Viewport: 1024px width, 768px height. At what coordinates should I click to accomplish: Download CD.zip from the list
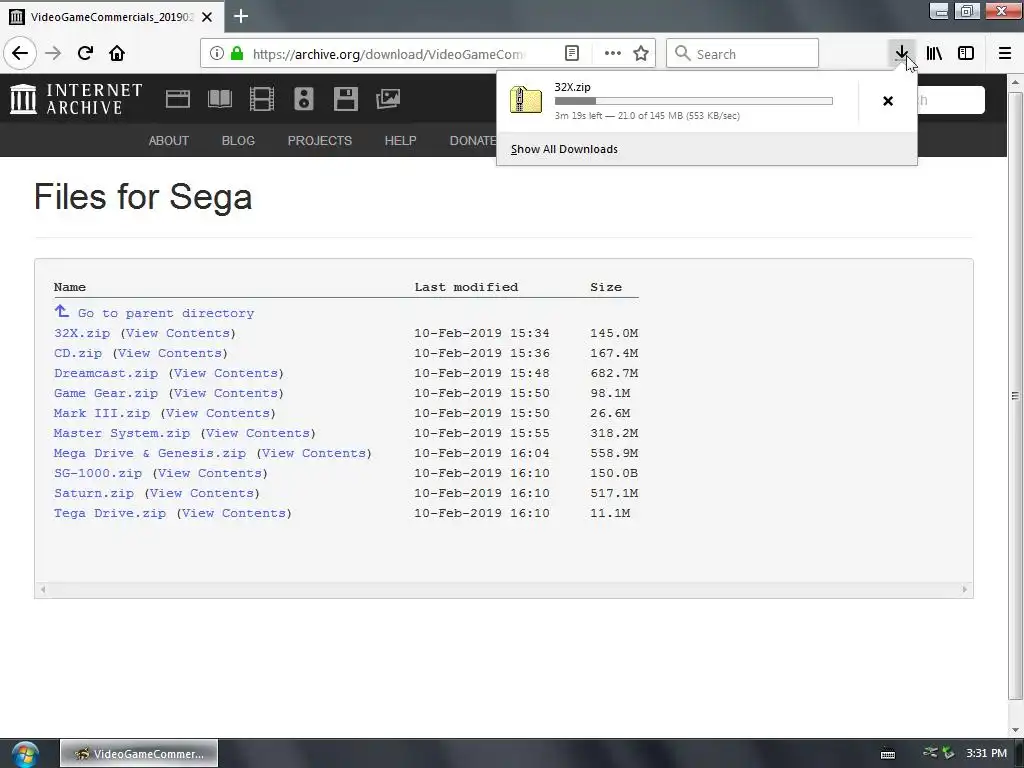[x=78, y=353]
